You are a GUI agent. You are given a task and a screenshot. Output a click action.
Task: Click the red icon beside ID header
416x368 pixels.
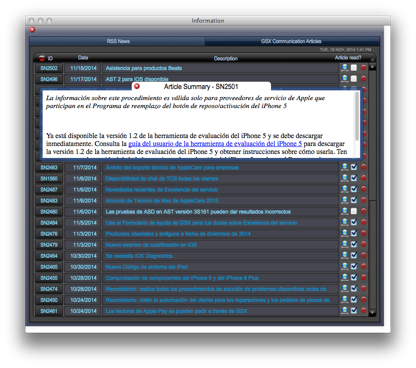click(x=42, y=58)
